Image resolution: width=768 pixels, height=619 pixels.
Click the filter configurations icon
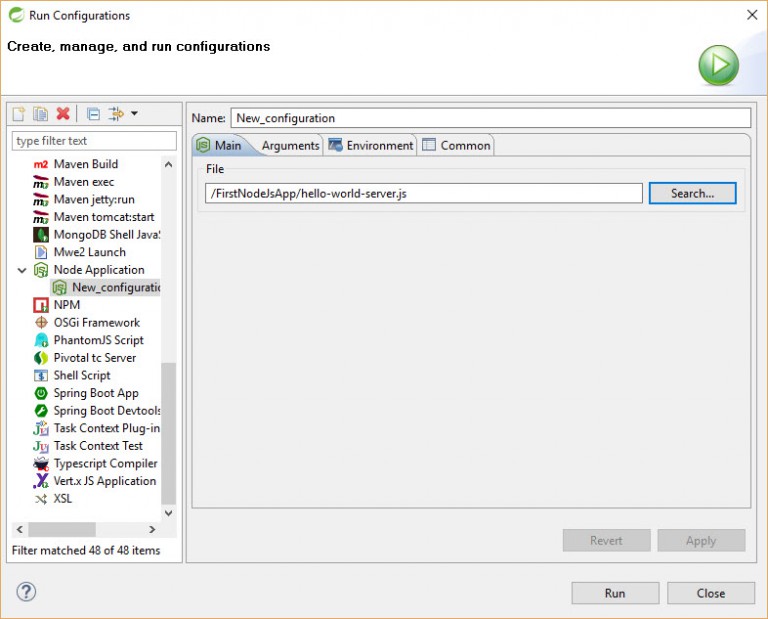point(116,114)
